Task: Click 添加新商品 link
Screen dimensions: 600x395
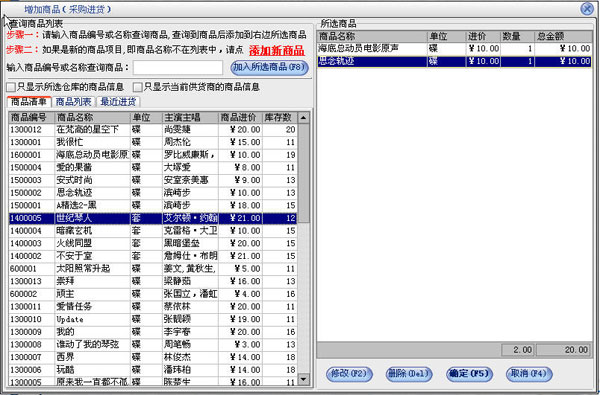Action: 277,51
